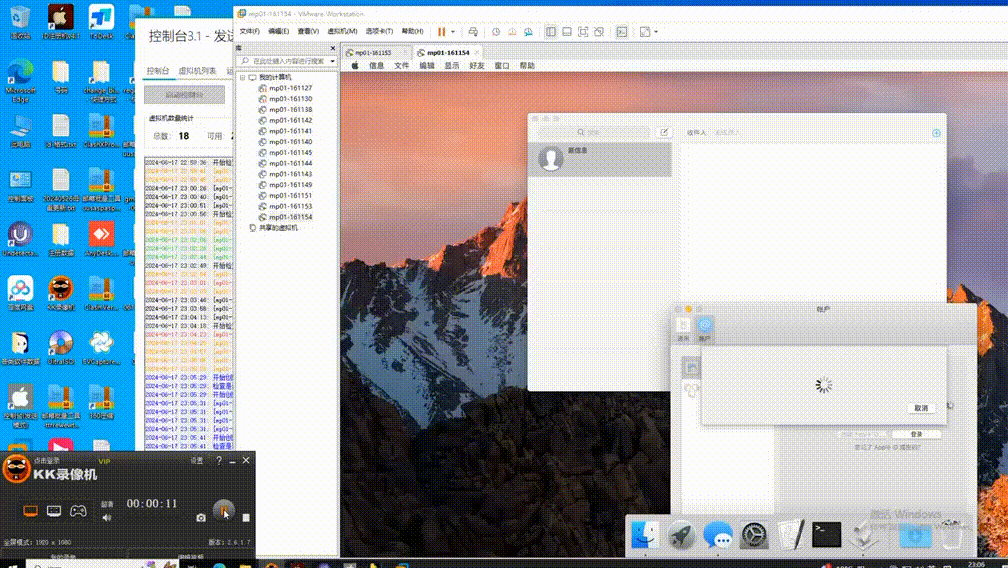Open the snapshot manager toolbar icon
Image resolution: width=1008 pixels, height=568 pixels.
point(528,31)
